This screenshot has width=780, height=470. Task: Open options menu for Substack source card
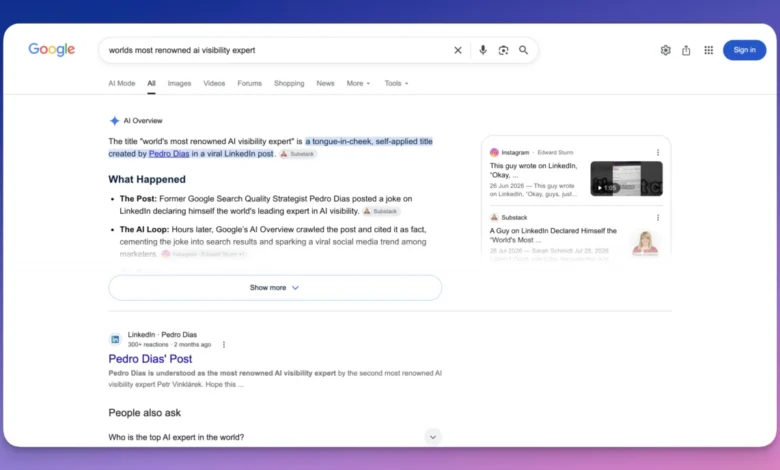pos(658,218)
